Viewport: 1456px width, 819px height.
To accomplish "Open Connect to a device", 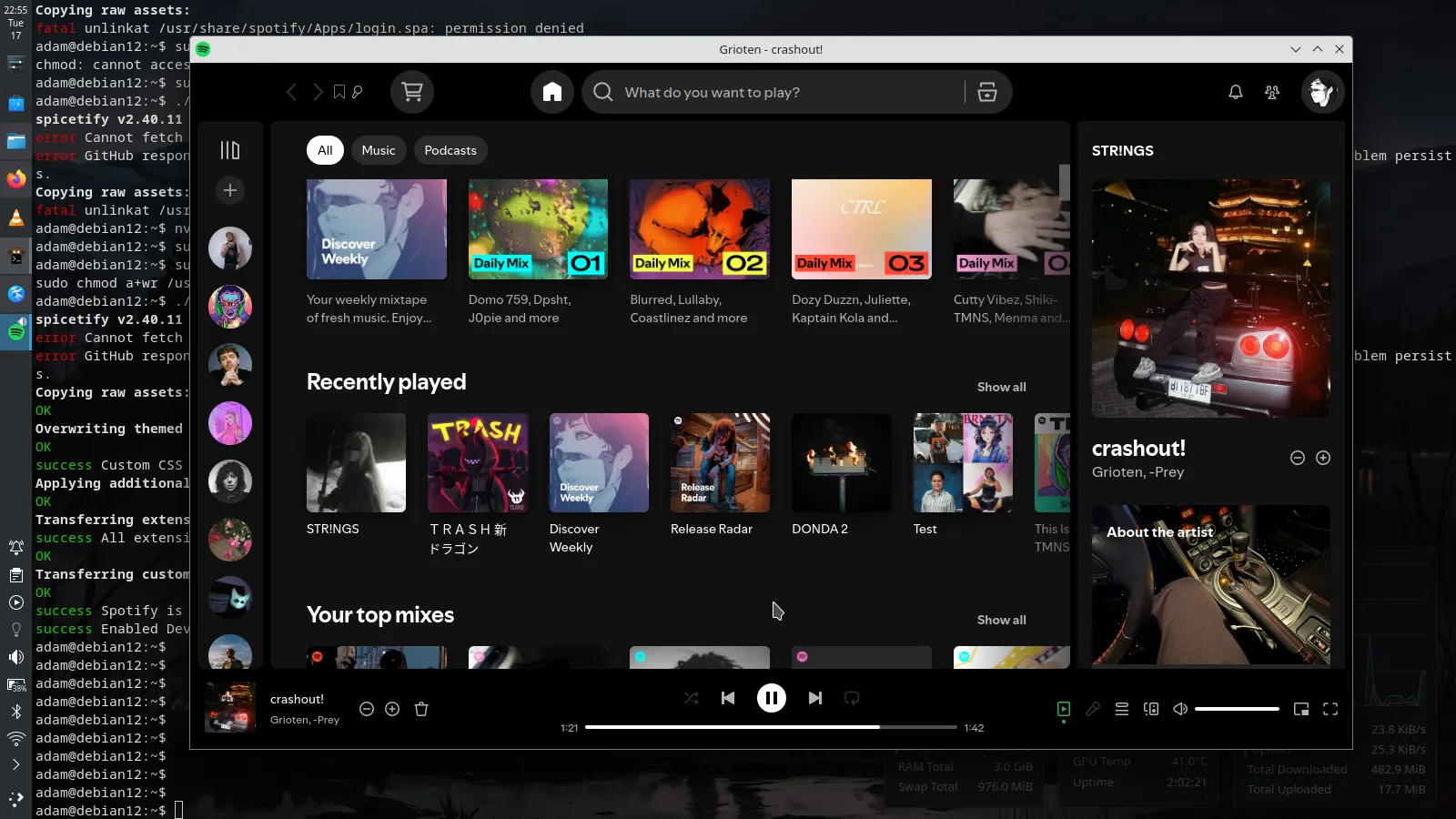I will click(x=1151, y=709).
